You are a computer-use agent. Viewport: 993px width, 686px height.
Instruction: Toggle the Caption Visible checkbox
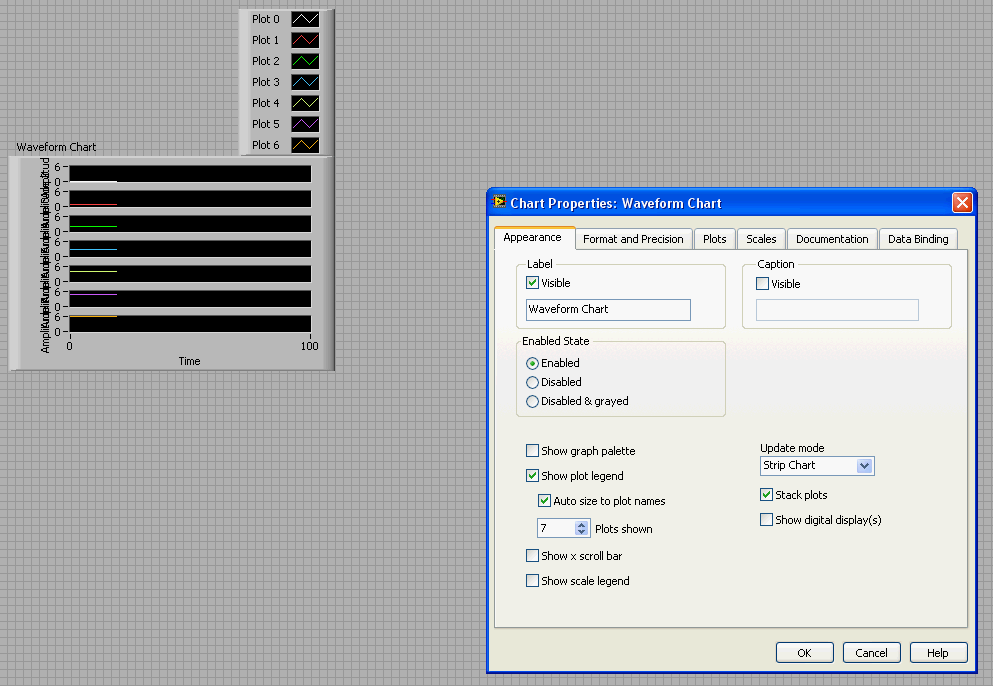tap(763, 284)
